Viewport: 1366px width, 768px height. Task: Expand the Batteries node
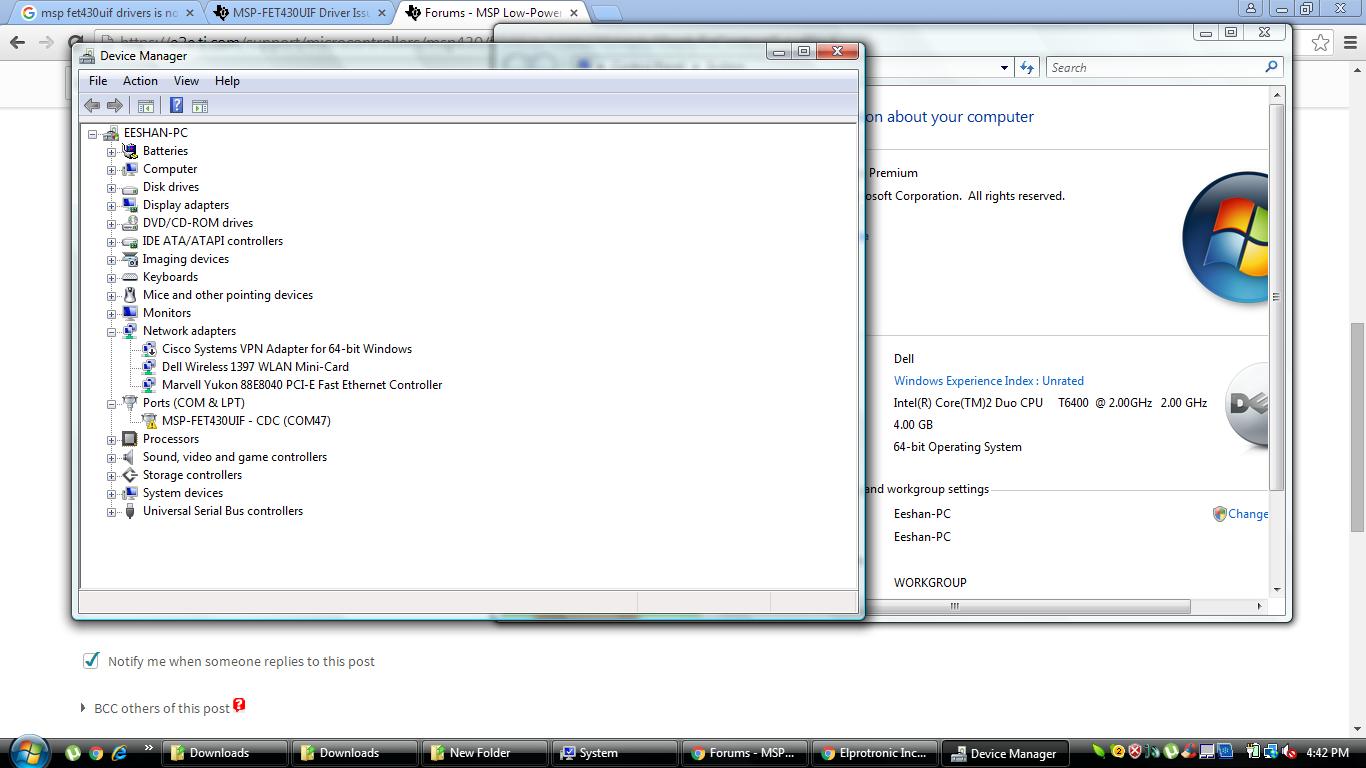point(112,152)
